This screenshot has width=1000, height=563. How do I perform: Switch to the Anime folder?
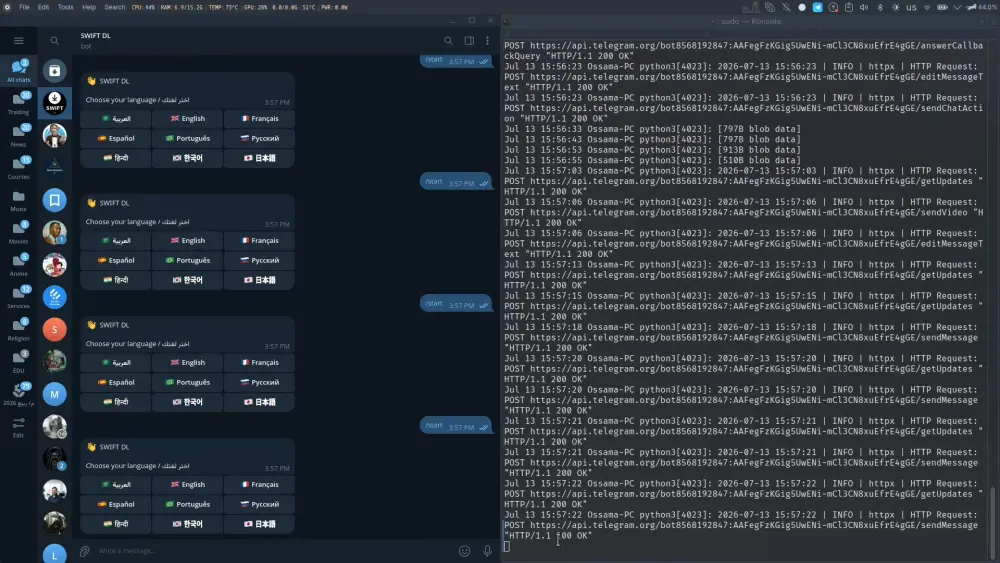coord(18,265)
